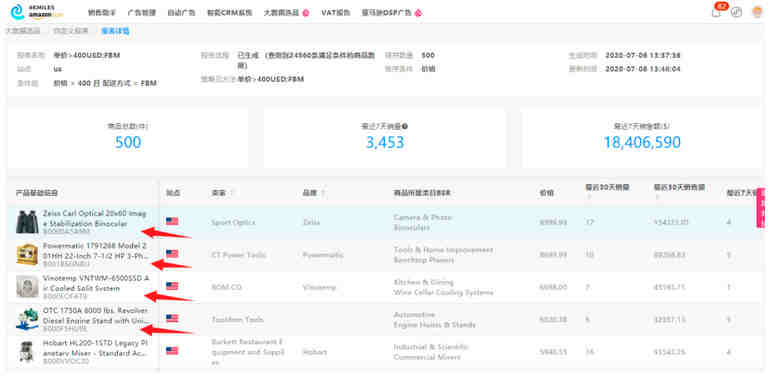
Task: Click the info icon beside 7-day sales title
Action: click(x=405, y=126)
